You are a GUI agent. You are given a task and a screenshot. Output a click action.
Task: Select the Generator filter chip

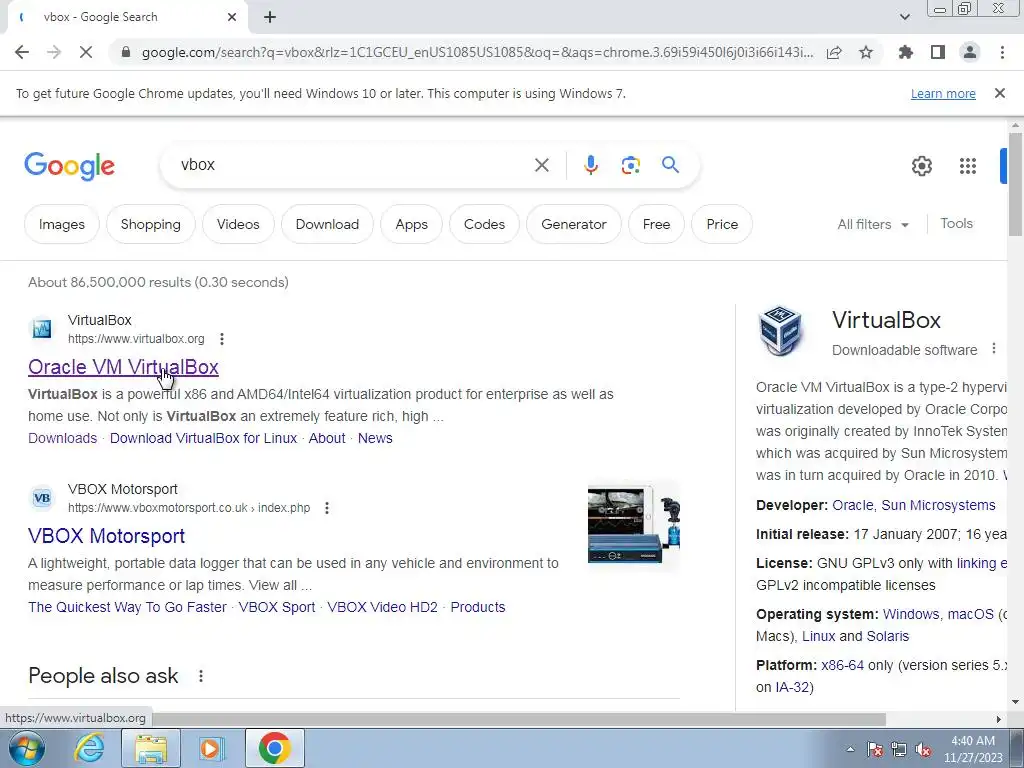click(x=574, y=224)
